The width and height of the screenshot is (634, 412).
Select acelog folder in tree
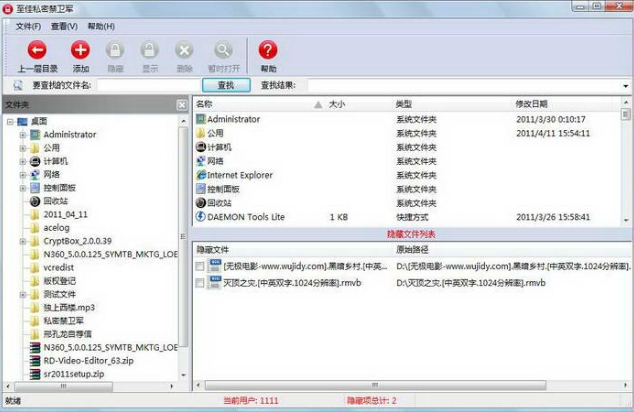pos(57,228)
